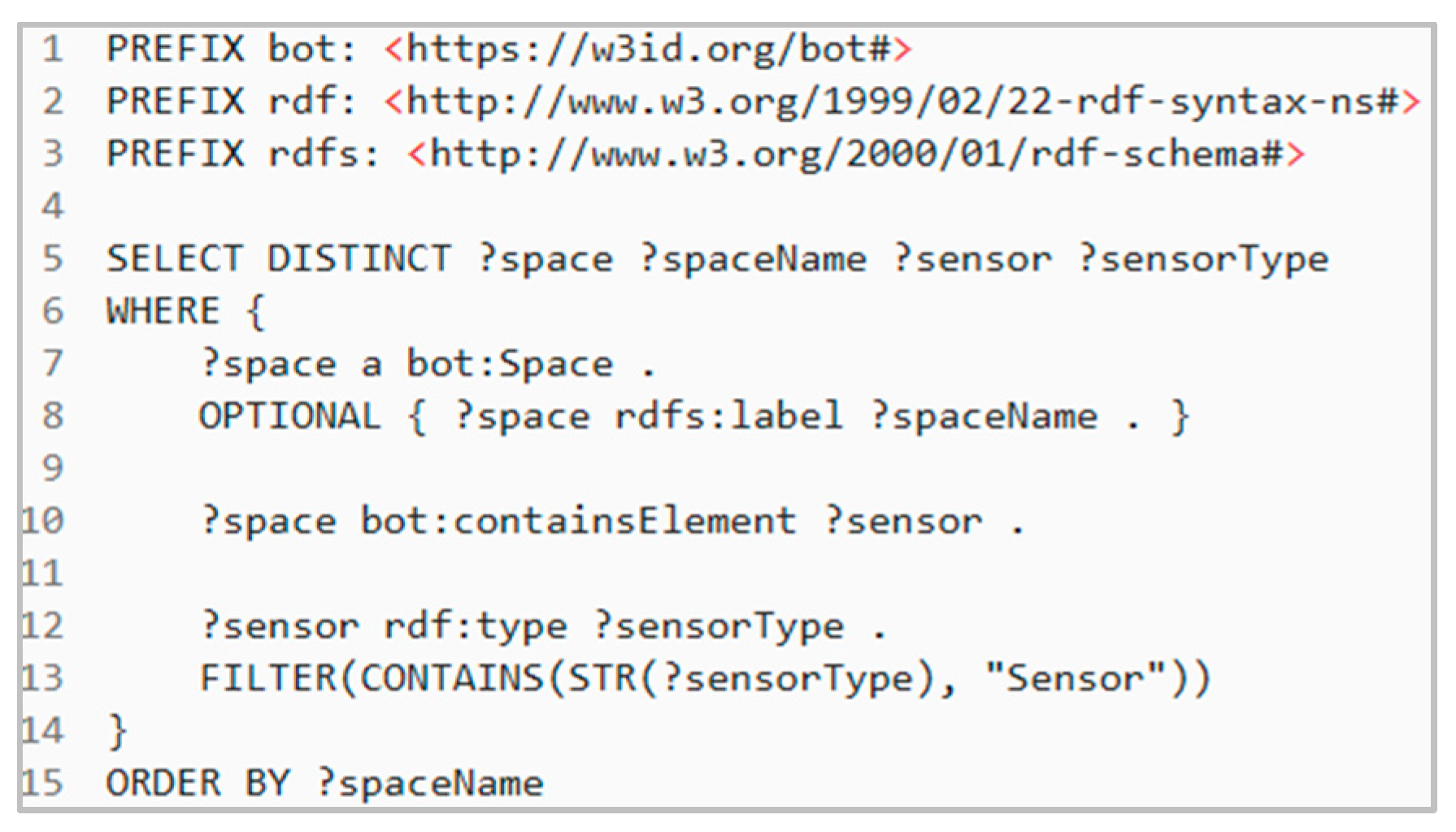Image resolution: width=1456 pixels, height=832 pixels.
Task: Click the rdf-schema URL on line 3
Action: tap(856, 154)
